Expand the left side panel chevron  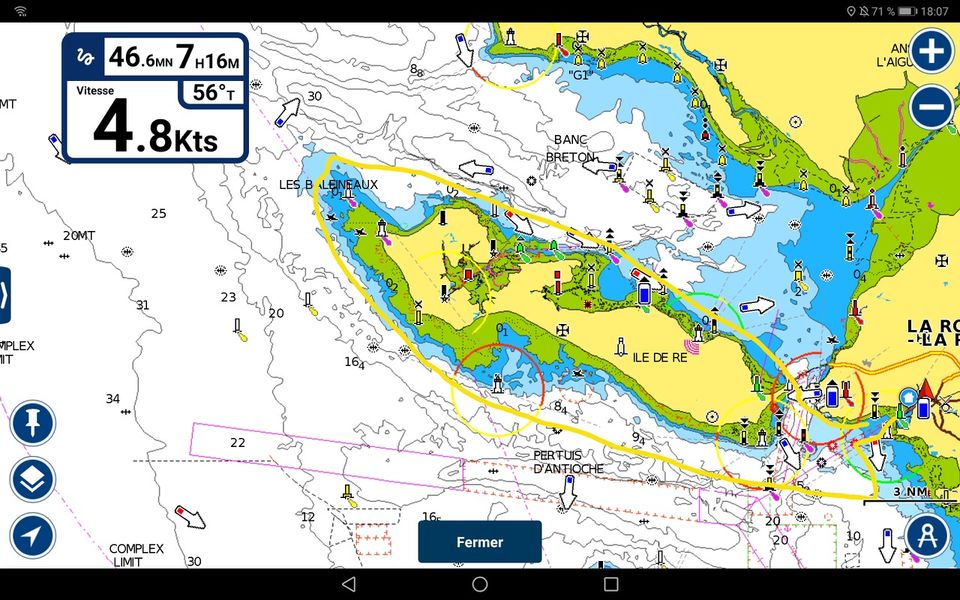pyautogui.click(x=4, y=295)
